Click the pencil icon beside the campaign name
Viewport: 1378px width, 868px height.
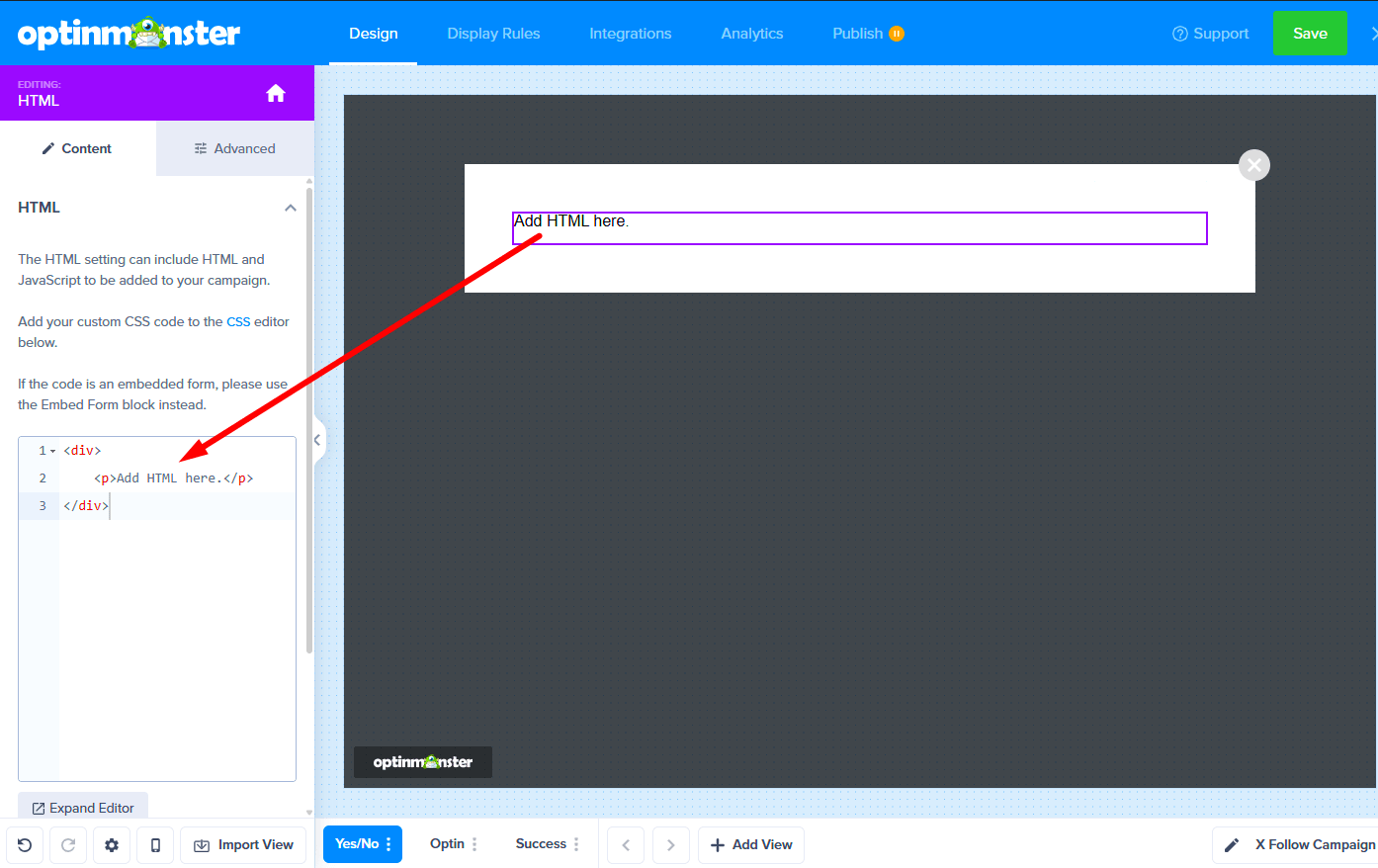(x=1232, y=845)
